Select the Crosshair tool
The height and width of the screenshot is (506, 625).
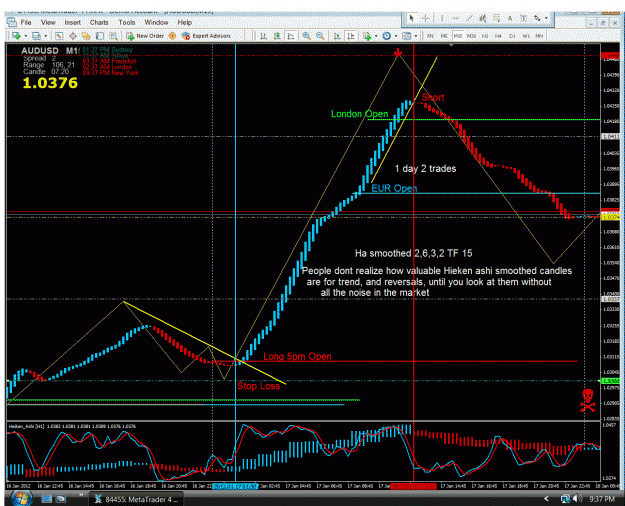click(426, 18)
